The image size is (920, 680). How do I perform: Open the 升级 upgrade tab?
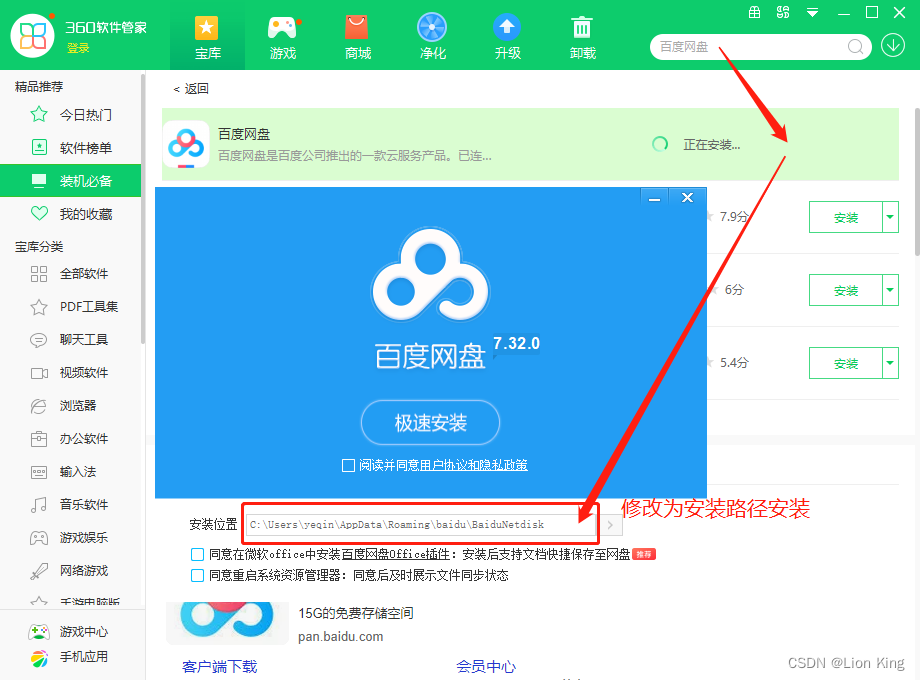(508, 38)
